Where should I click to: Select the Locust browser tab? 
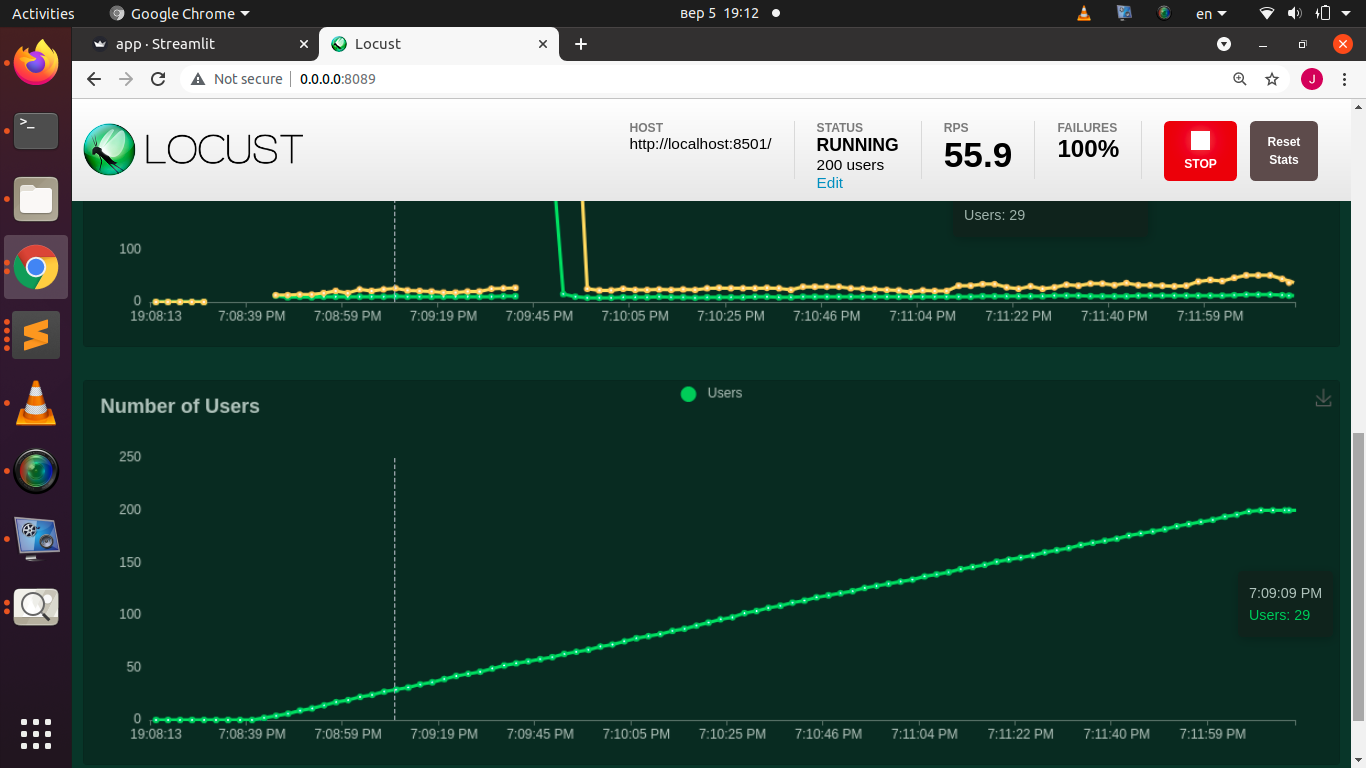(430, 44)
